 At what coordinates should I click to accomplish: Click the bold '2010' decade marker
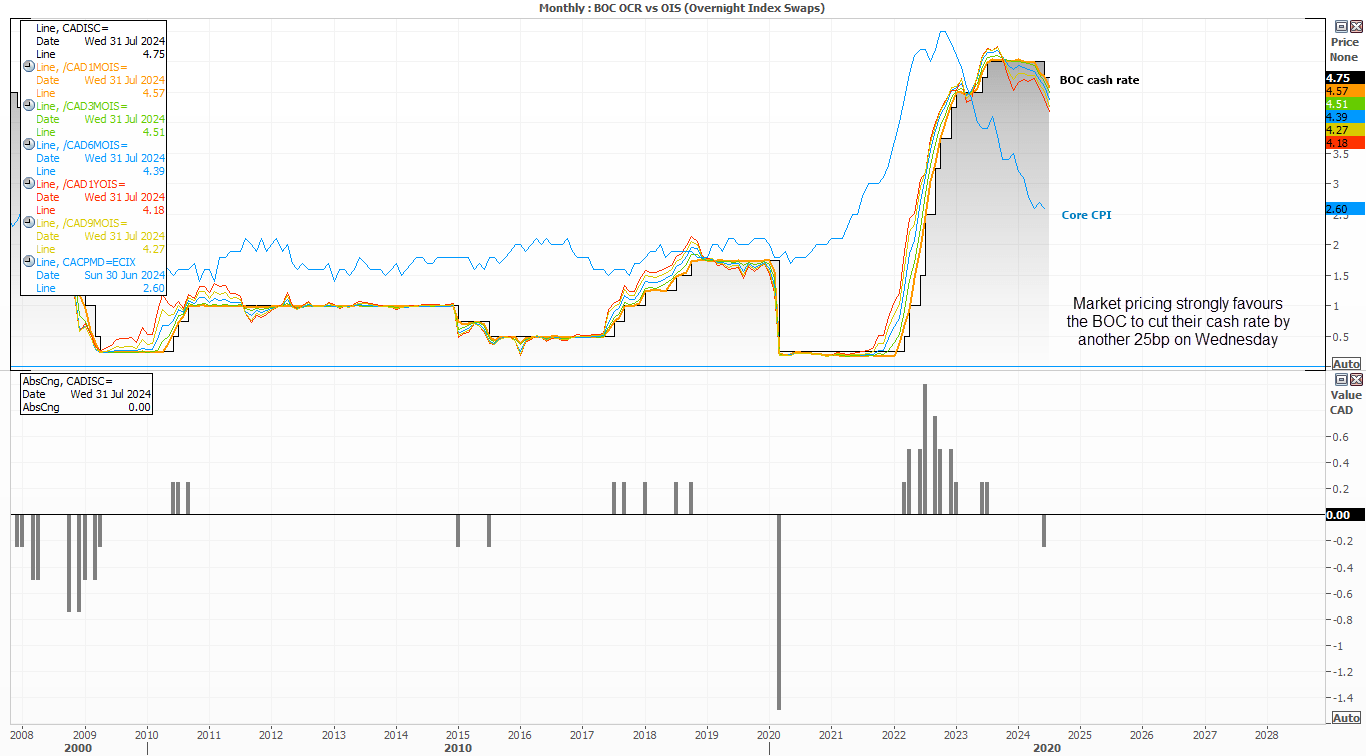coord(458,748)
